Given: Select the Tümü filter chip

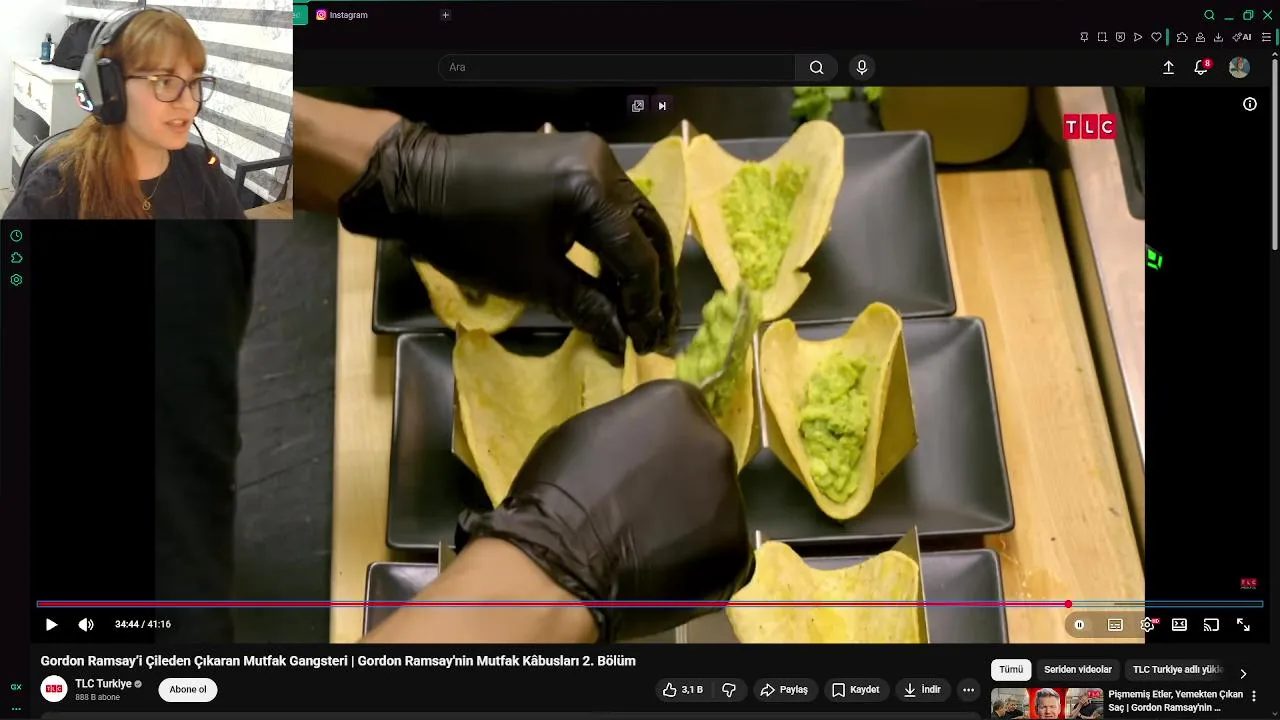Looking at the screenshot, I should (1011, 670).
